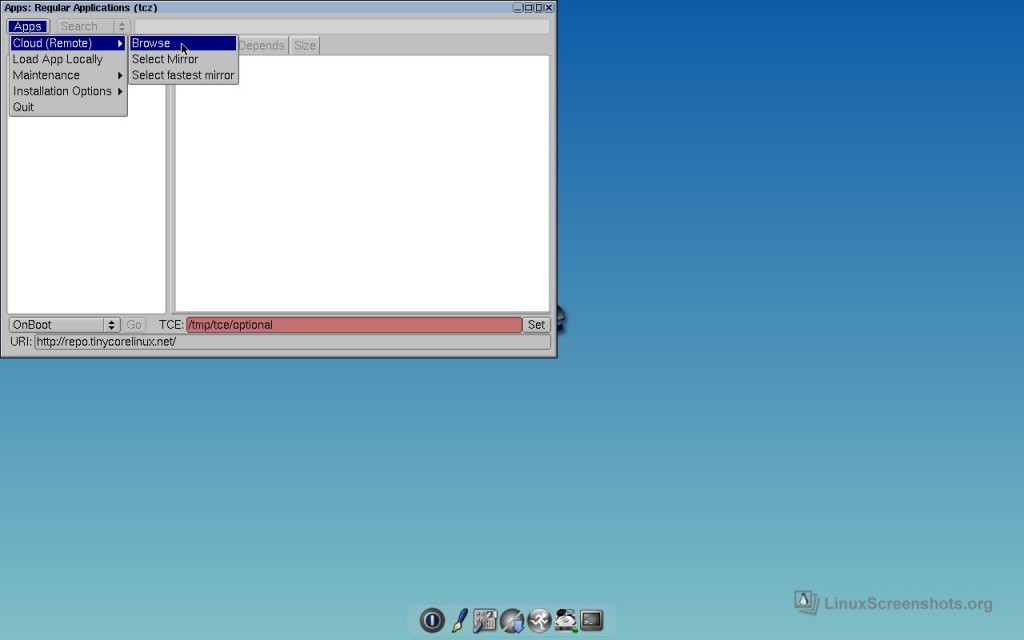The width and height of the screenshot is (1024, 640).
Task: Click Load App Locally
Action: click(x=58, y=59)
